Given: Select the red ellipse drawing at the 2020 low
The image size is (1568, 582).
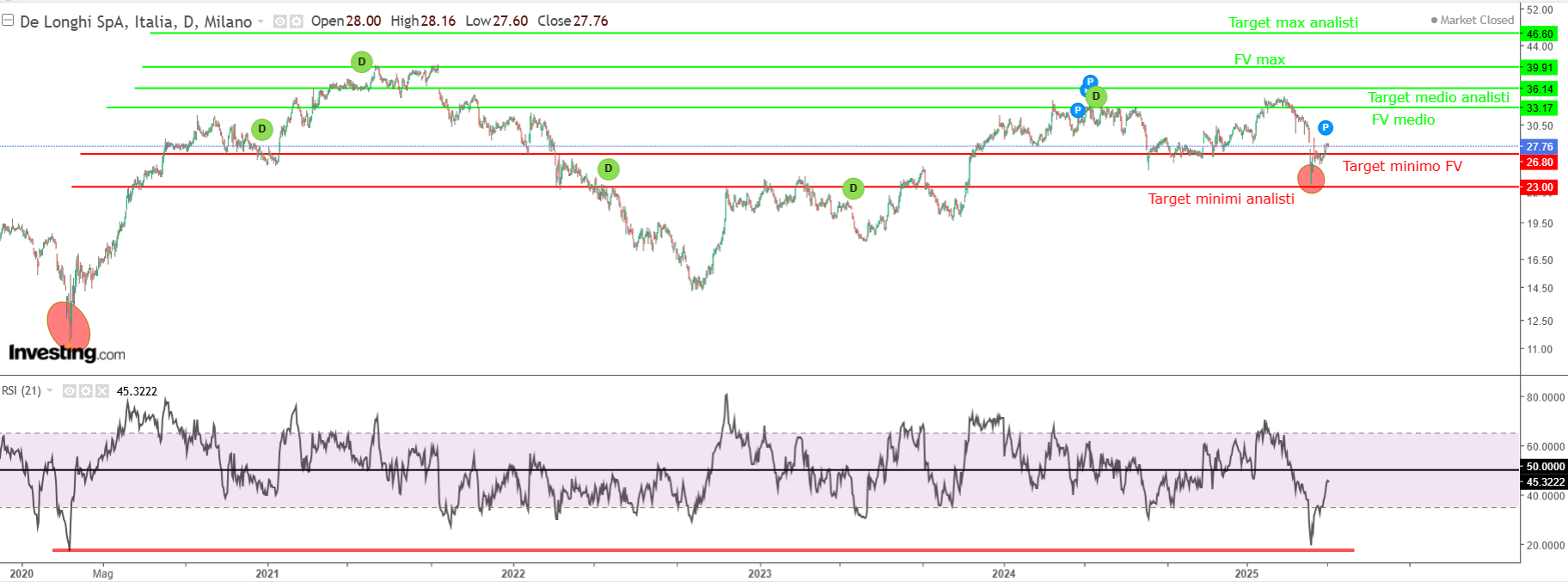Looking at the screenshot, I should [69, 325].
